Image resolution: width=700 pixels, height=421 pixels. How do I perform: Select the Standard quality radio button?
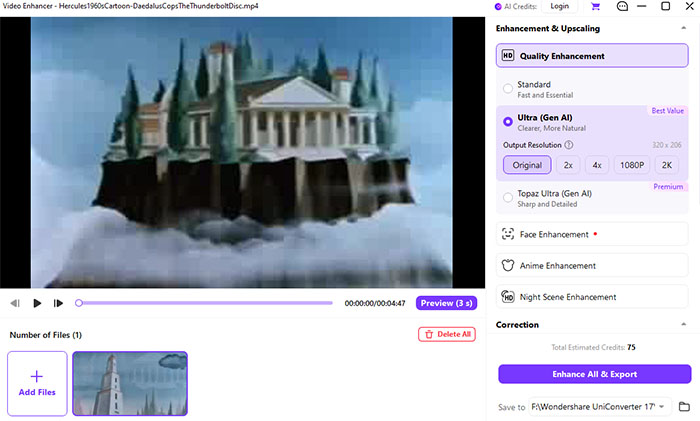[508, 88]
